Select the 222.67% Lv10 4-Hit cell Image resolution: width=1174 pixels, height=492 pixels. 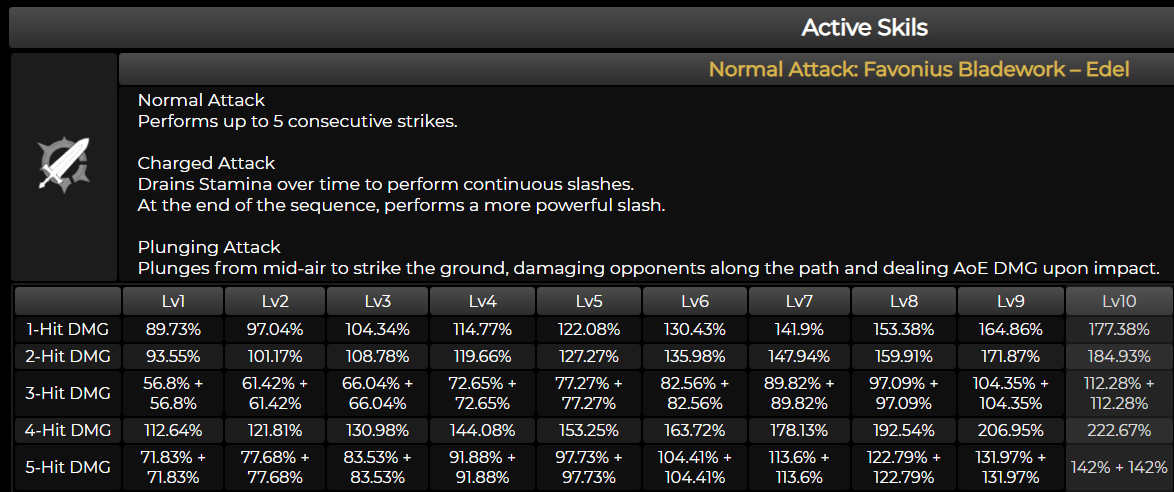(x=1119, y=430)
